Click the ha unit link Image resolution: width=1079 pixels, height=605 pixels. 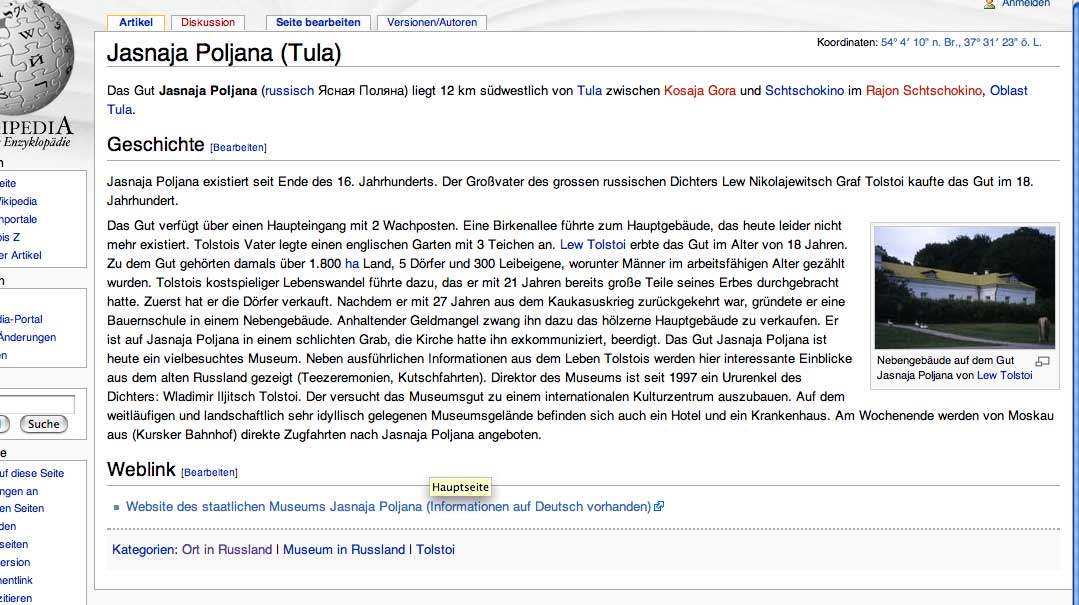pyautogui.click(x=351, y=264)
